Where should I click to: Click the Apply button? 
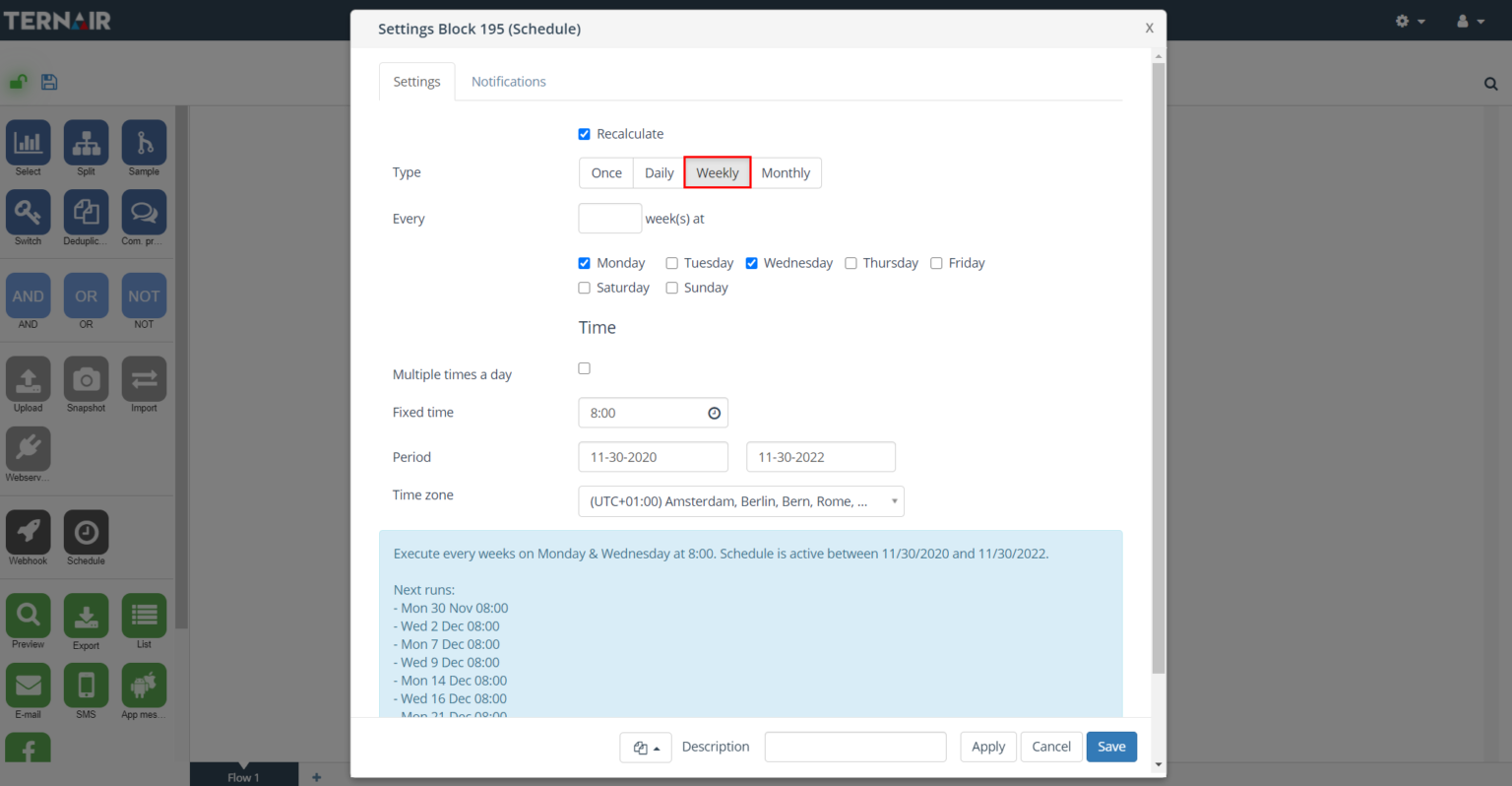[x=987, y=747]
